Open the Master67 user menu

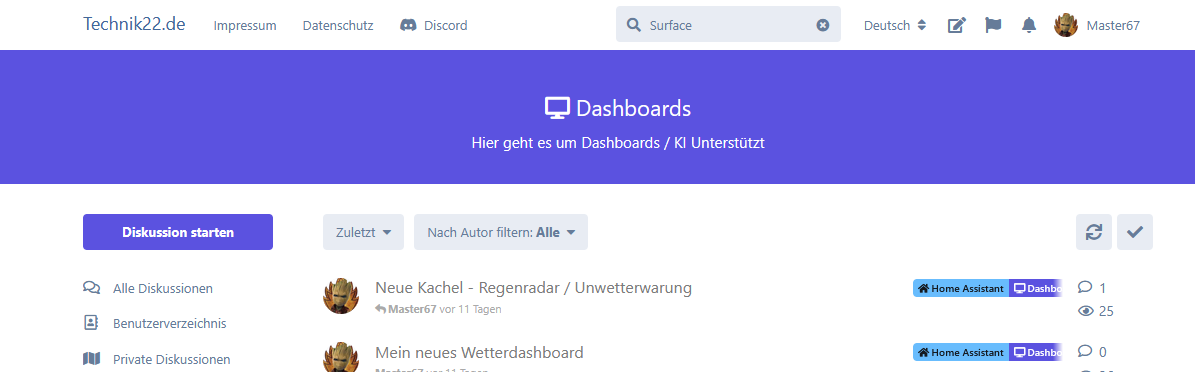click(x=1097, y=25)
